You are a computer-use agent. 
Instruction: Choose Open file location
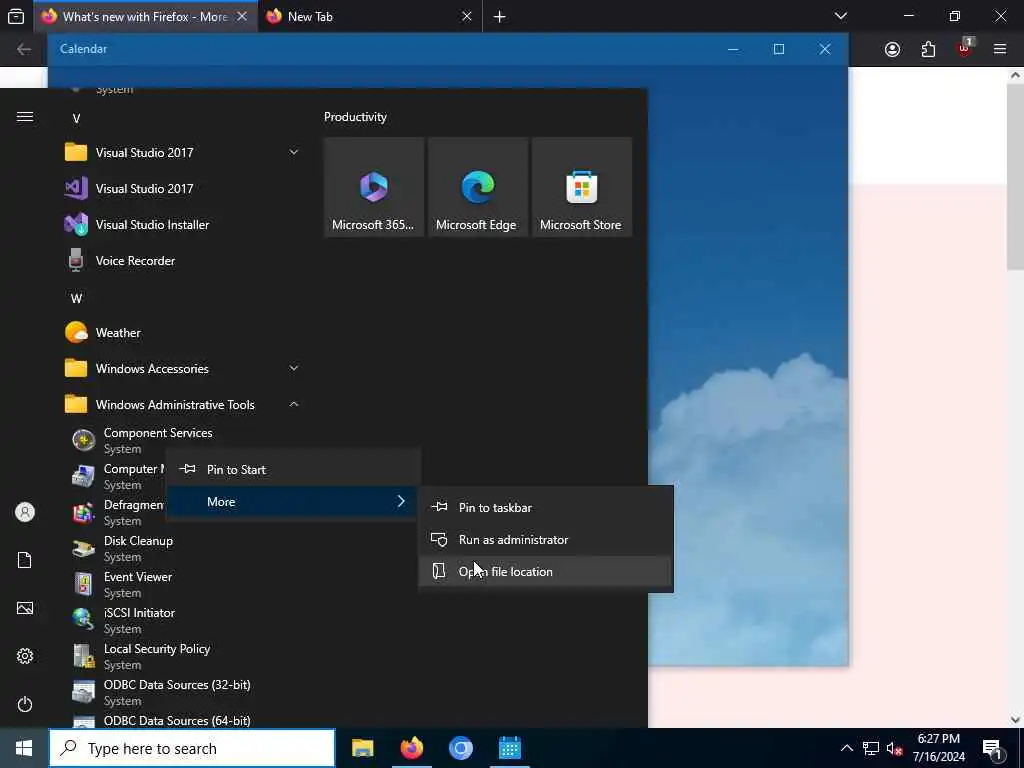[545, 571]
